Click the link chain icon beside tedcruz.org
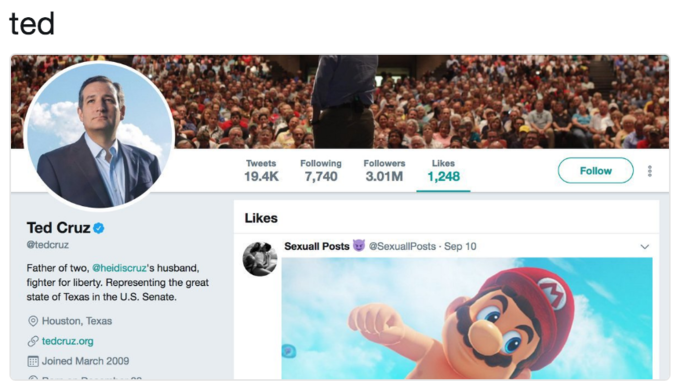 tap(33, 341)
